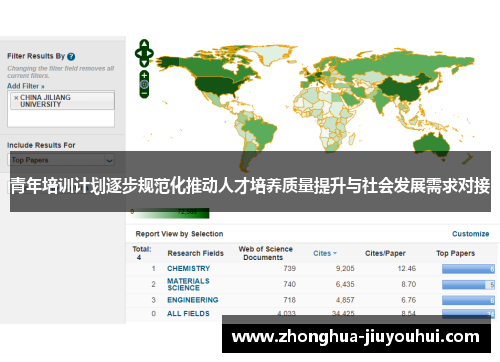Expand the Top Papers dropdown
Image resolution: width=500 pixels, height=362 pixels.
[x=109, y=160]
